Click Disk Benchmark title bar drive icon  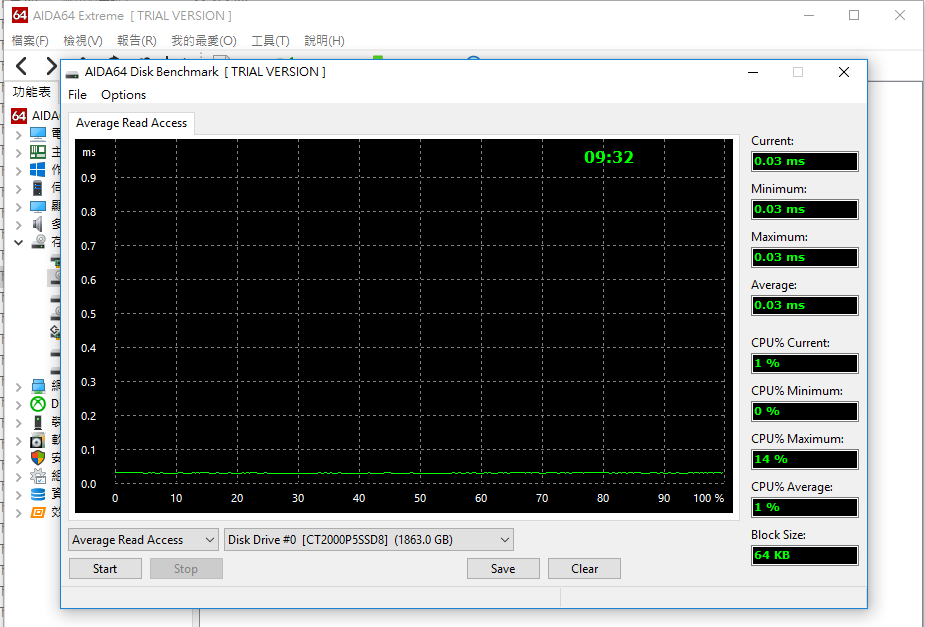tap(72, 73)
